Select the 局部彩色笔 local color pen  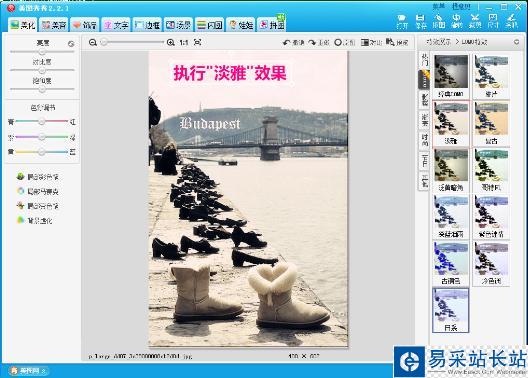pyautogui.click(x=38, y=176)
